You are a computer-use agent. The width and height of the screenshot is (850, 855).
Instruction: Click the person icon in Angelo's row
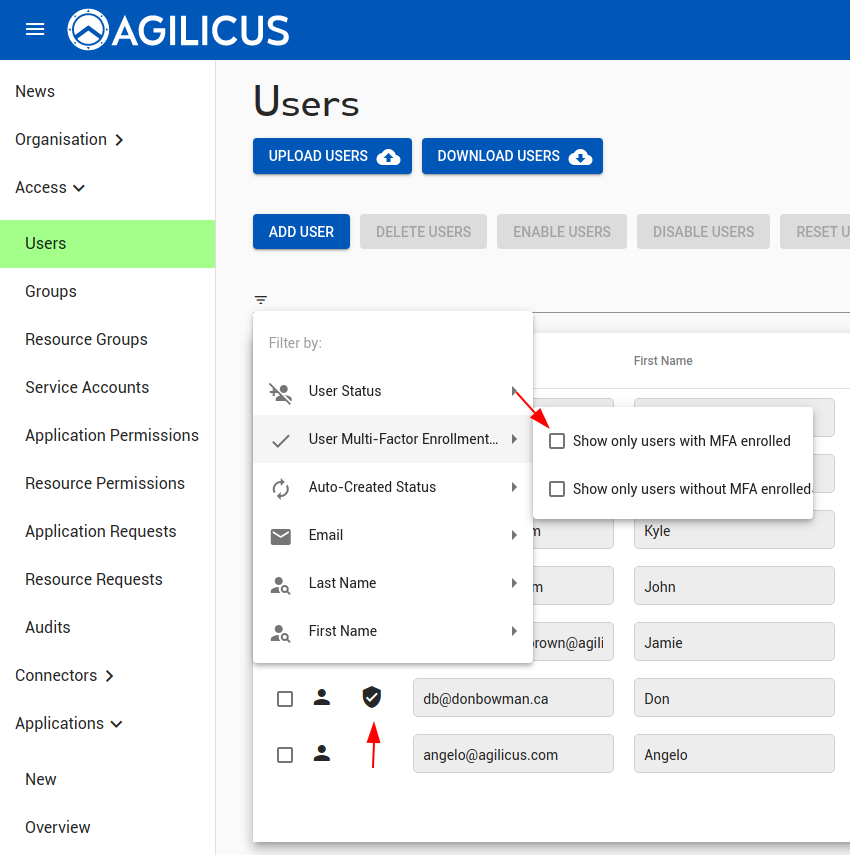click(322, 755)
